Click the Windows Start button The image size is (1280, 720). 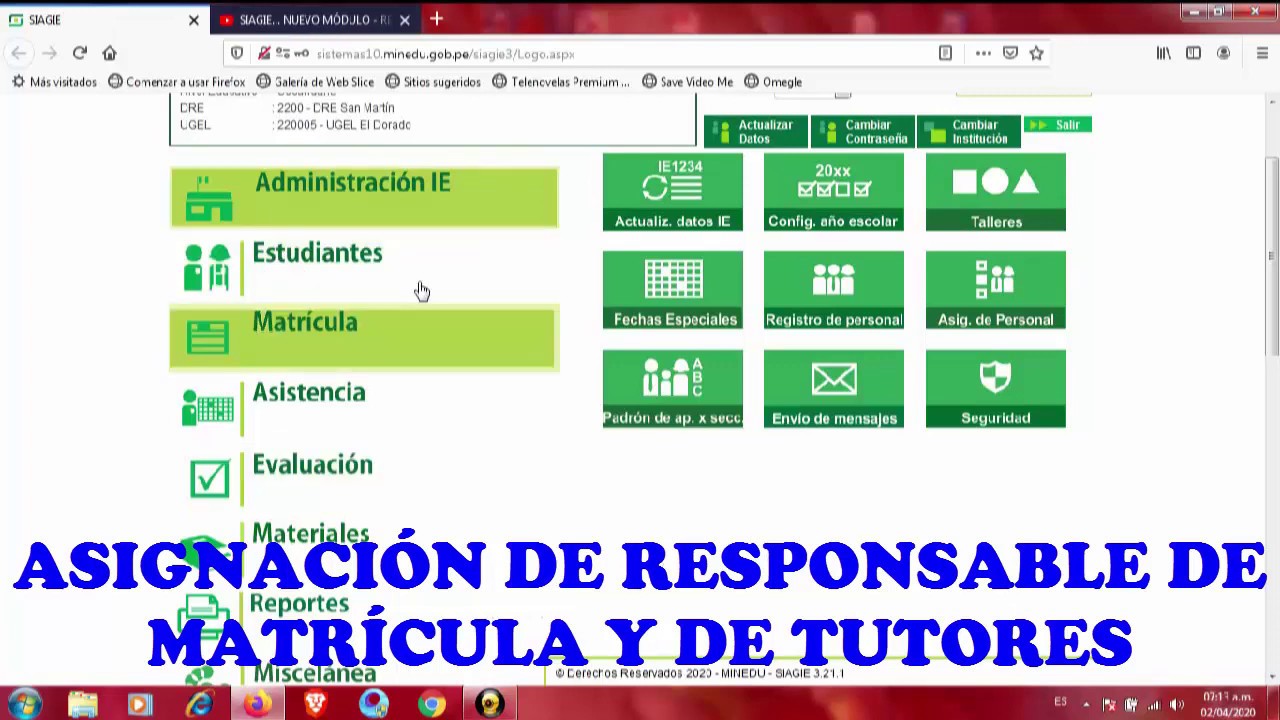click(24, 704)
